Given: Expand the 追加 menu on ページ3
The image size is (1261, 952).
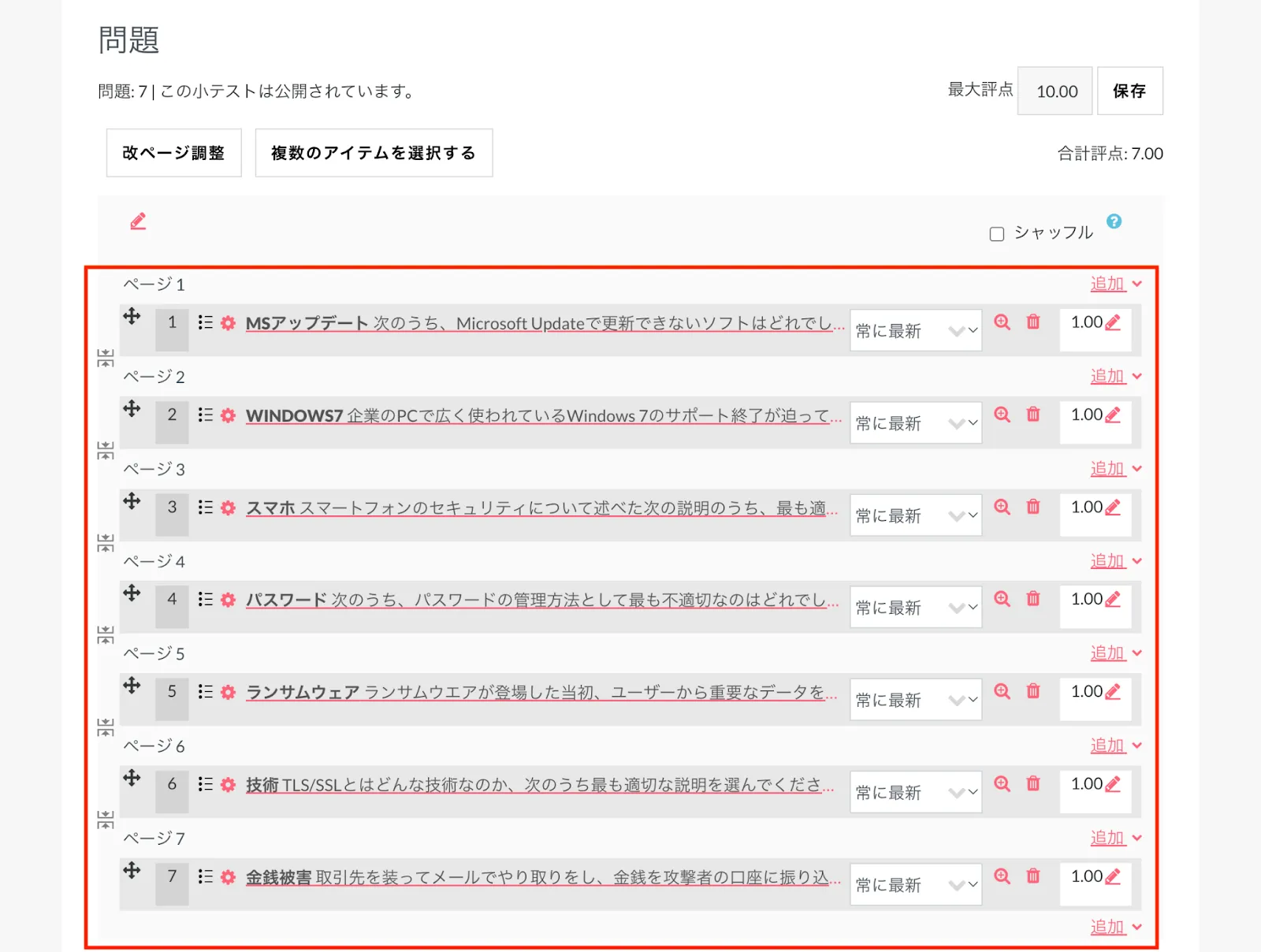Looking at the screenshot, I should pyautogui.click(x=1115, y=469).
